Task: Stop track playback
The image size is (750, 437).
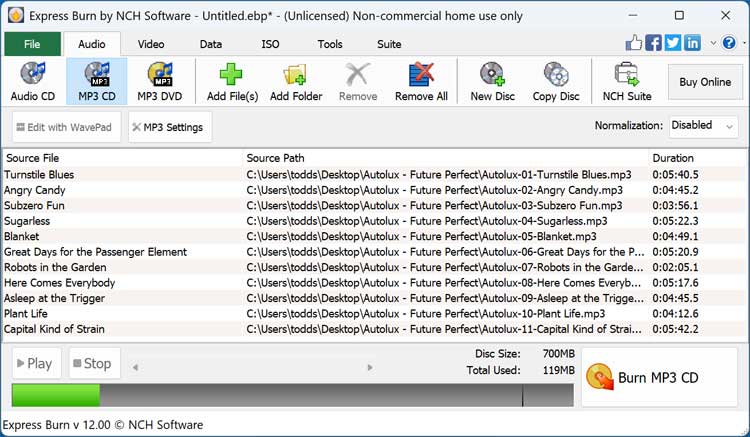Action: pyautogui.click(x=94, y=363)
